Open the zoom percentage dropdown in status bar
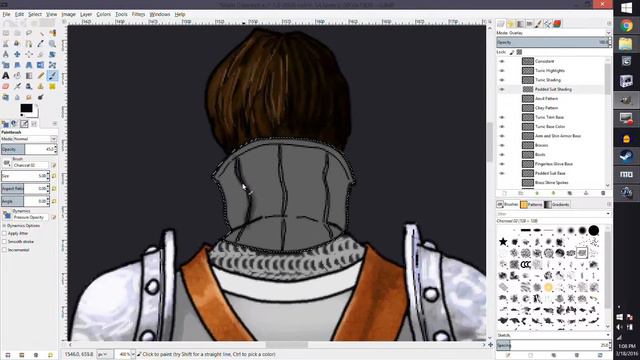Viewport: 640px width, 360px height. click(133, 354)
